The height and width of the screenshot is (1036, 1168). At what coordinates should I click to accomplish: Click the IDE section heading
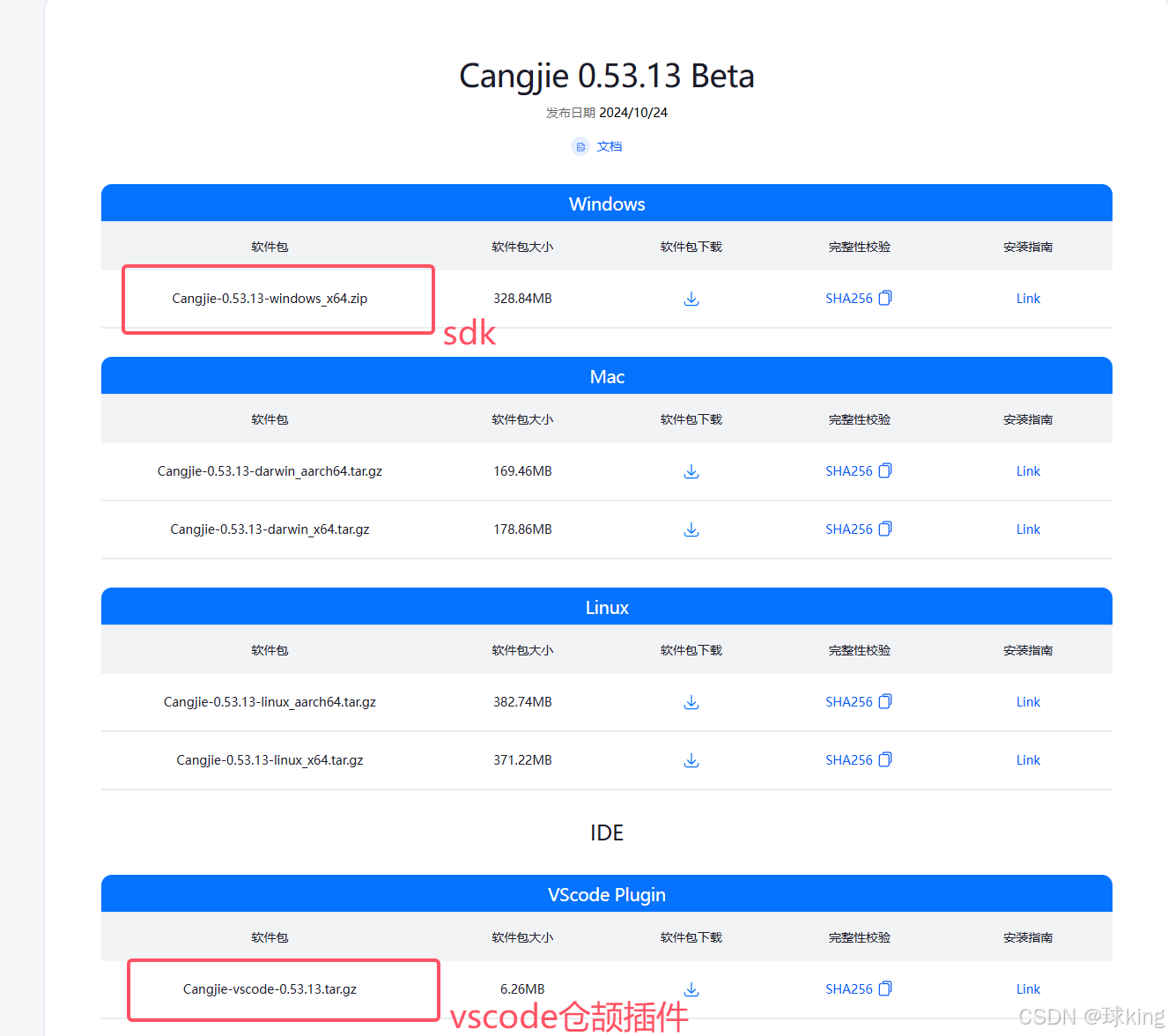point(607,832)
